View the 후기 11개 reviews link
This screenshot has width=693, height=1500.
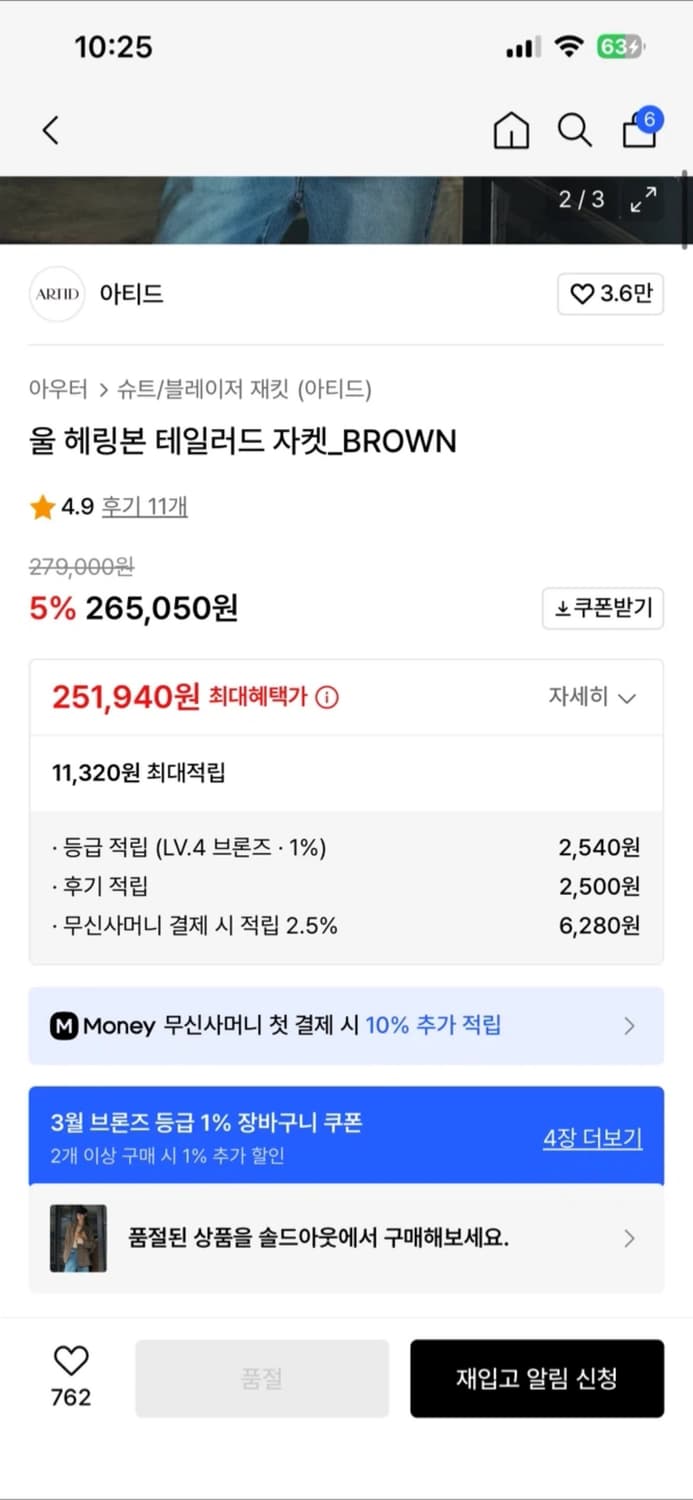pos(145,507)
